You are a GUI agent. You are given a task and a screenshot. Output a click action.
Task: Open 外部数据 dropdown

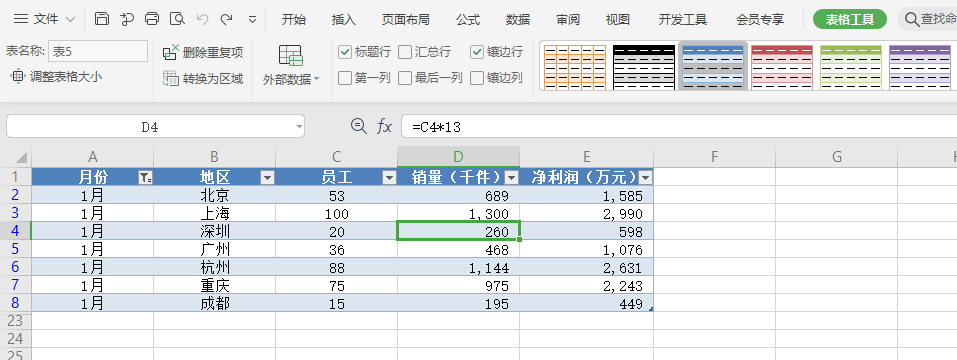click(291, 65)
